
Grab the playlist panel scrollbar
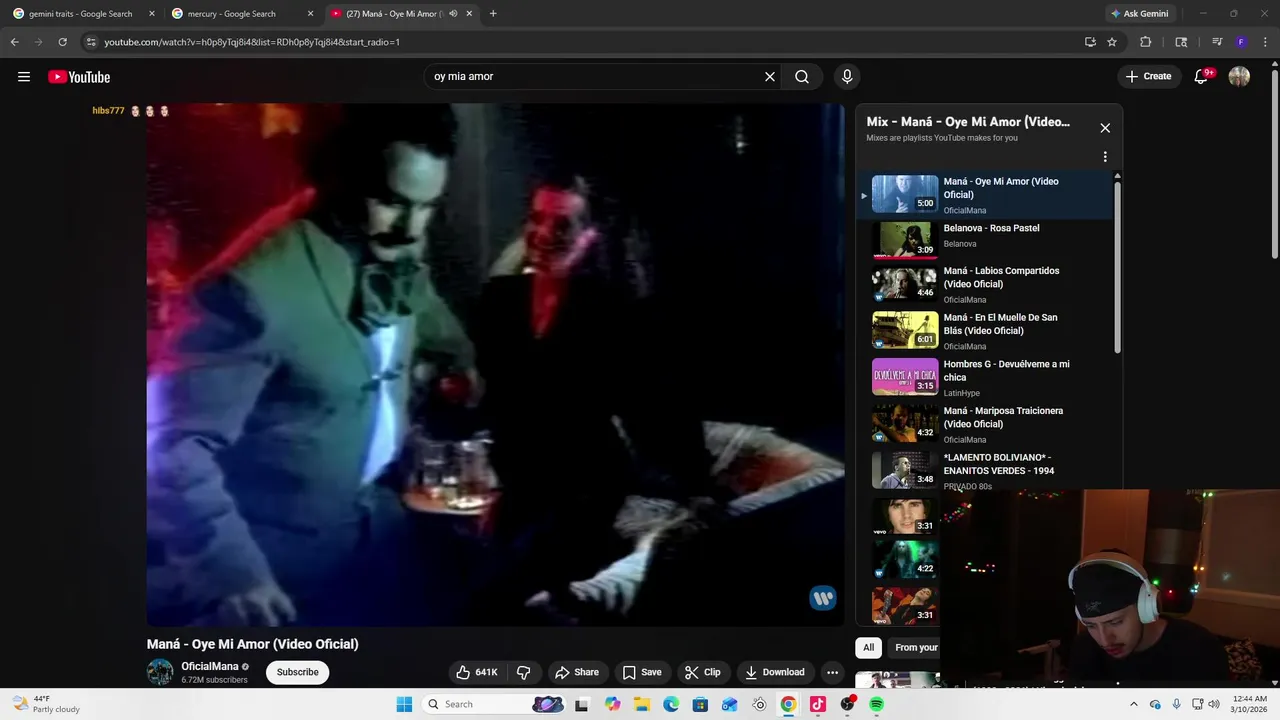1117,268
